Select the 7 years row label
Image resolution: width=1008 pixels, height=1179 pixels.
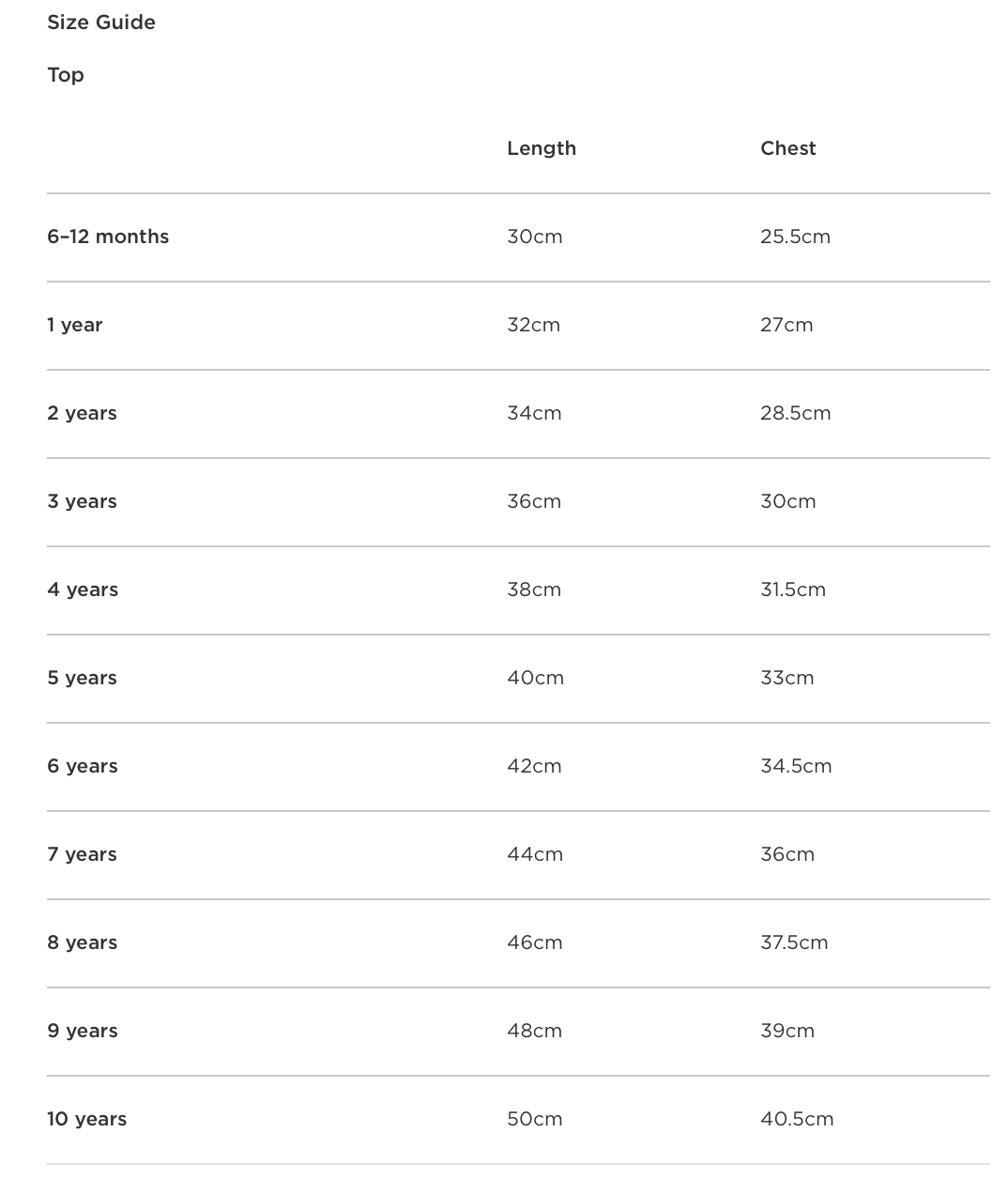83,854
